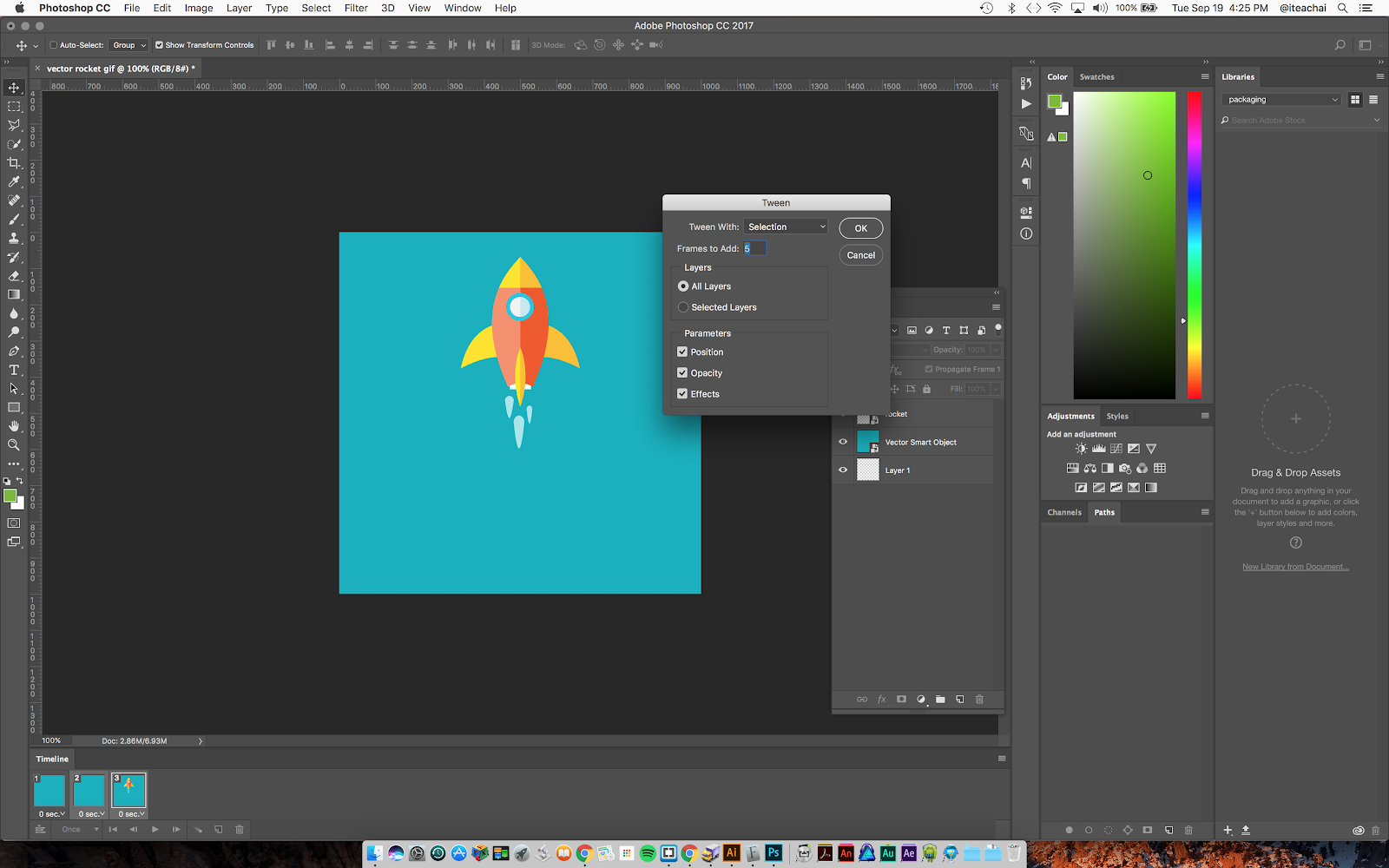Click New Library from Document link

(1295, 567)
